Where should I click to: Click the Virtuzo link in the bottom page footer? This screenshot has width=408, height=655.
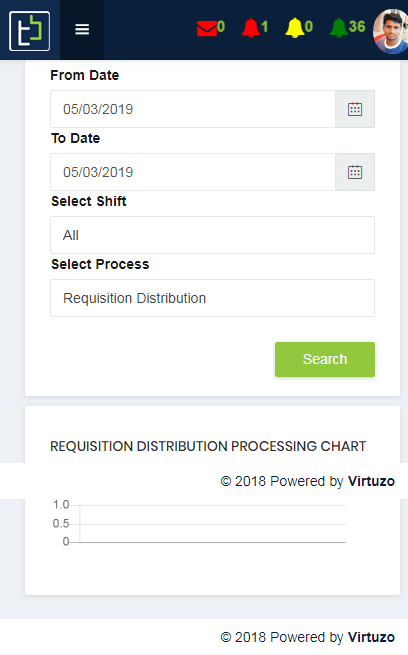(x=371, y=637)
